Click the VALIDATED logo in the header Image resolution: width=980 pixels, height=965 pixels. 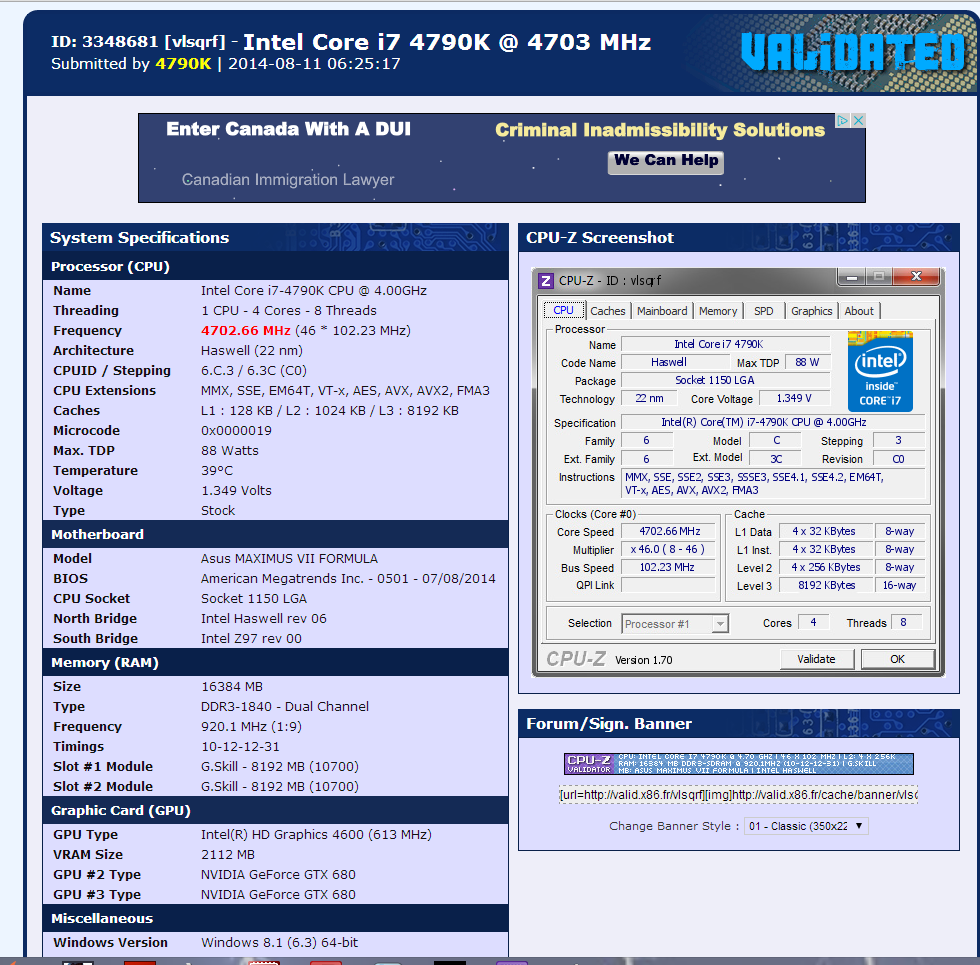pyautogui.click(x=852, y=52)
